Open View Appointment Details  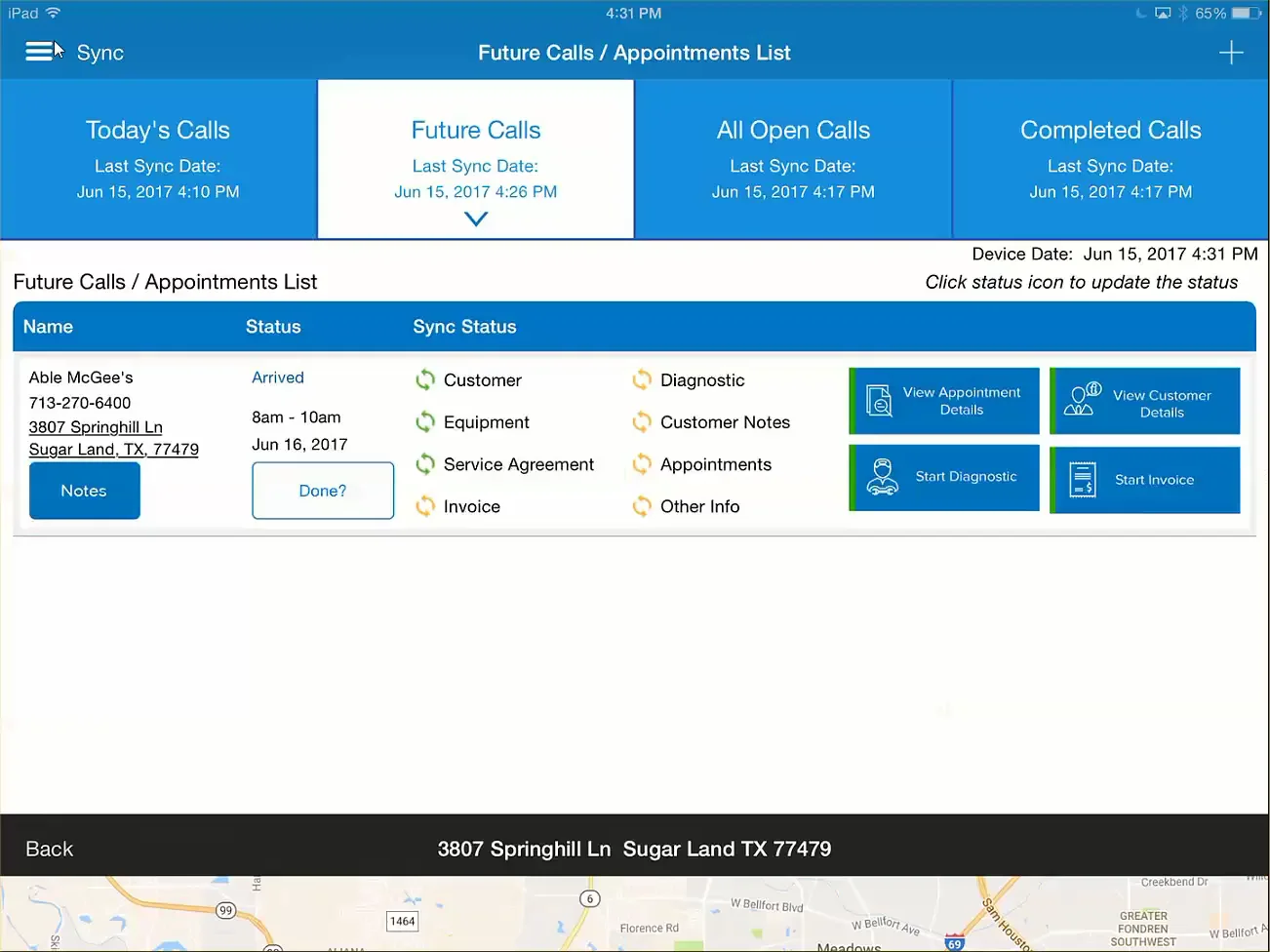pos(944,401)
